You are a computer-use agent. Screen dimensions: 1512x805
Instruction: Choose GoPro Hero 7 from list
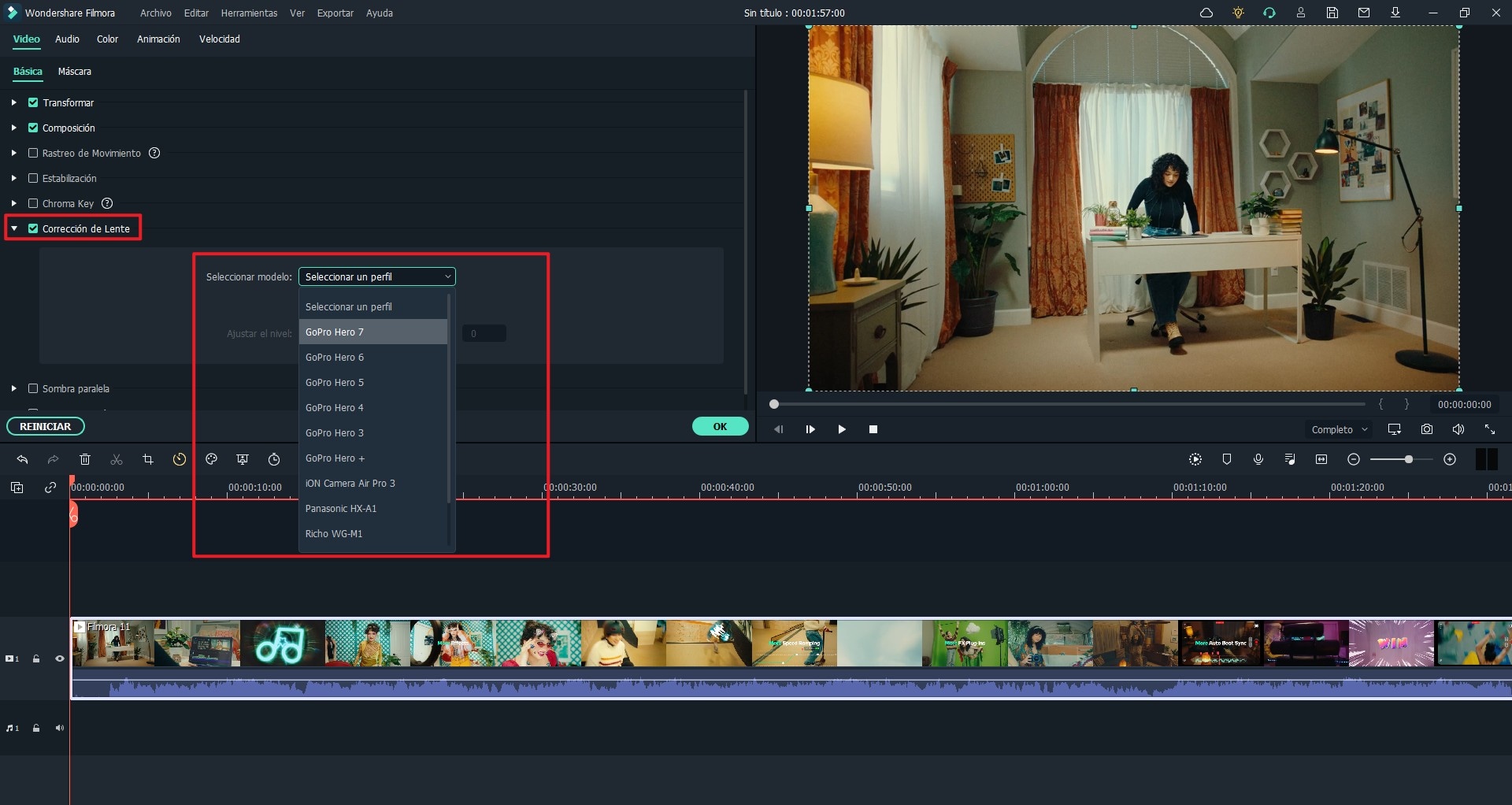pyautogui.click(x=373, y=332)
